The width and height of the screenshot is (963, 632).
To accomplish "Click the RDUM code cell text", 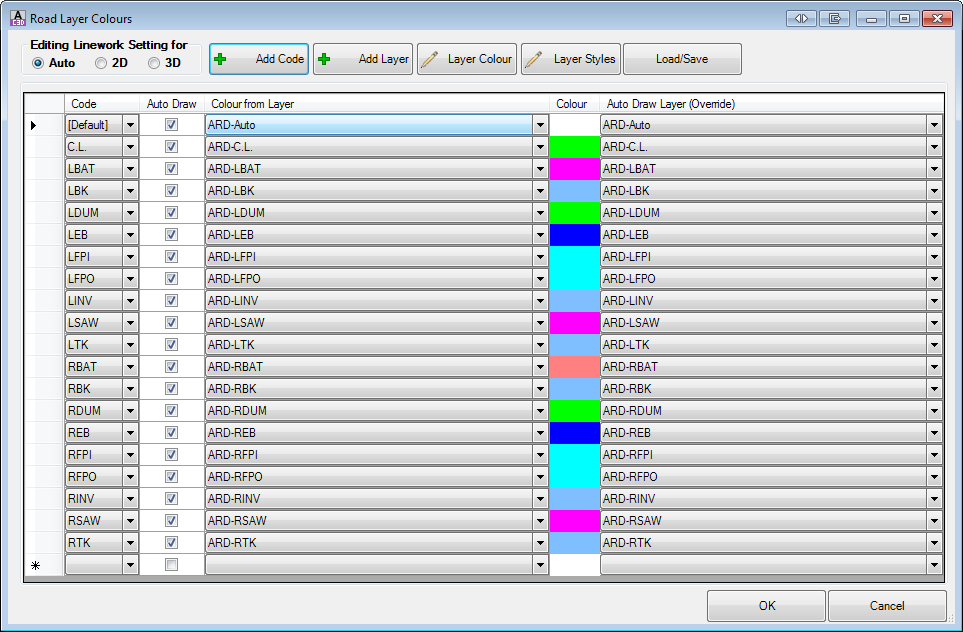I will coord(84,411).
